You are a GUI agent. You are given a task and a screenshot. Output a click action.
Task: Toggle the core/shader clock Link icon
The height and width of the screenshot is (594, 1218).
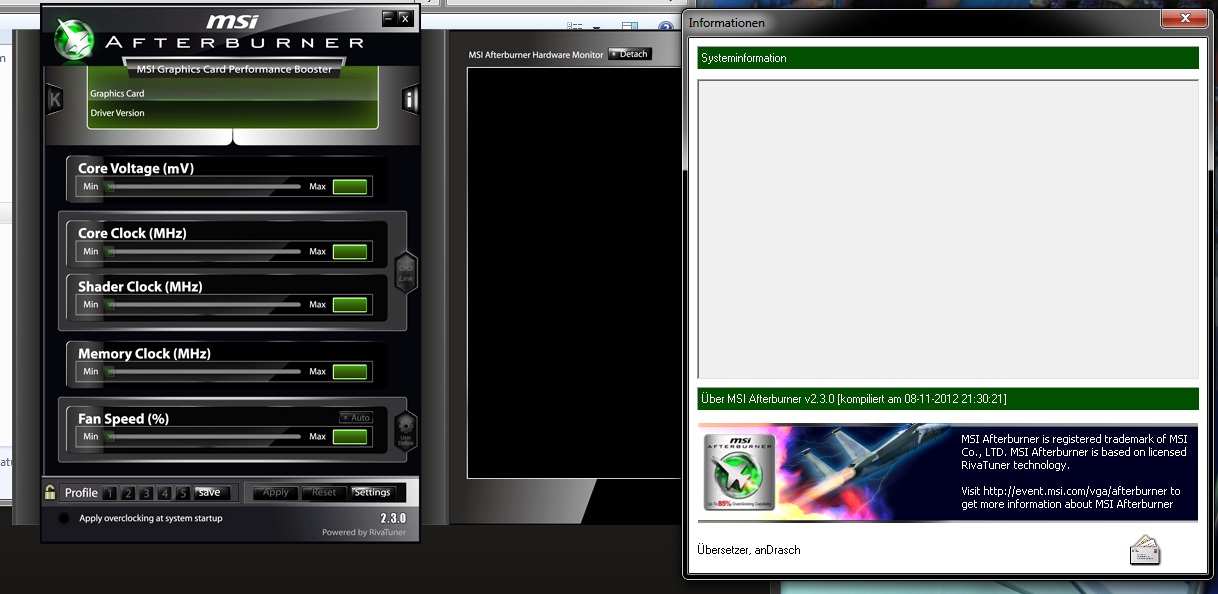pos(406,273)
